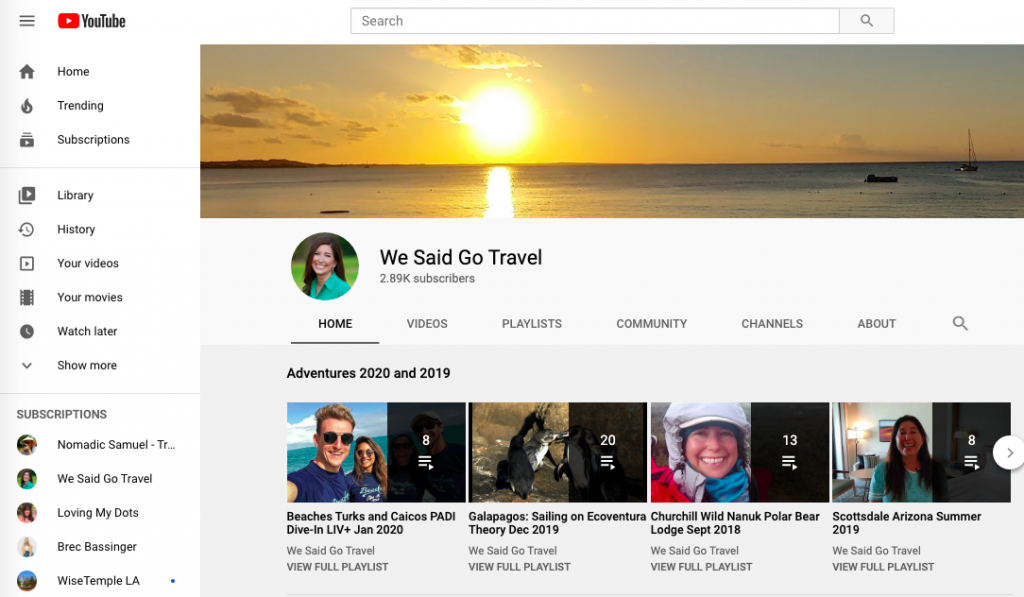Click We Said Go Travel sidebar avatar
The height and width of the screenshot is (597, 1024).
coord(27,479)
